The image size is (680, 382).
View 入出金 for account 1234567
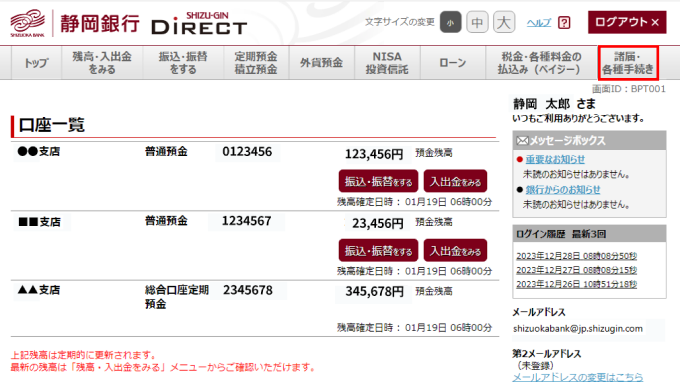pos(455,251)
